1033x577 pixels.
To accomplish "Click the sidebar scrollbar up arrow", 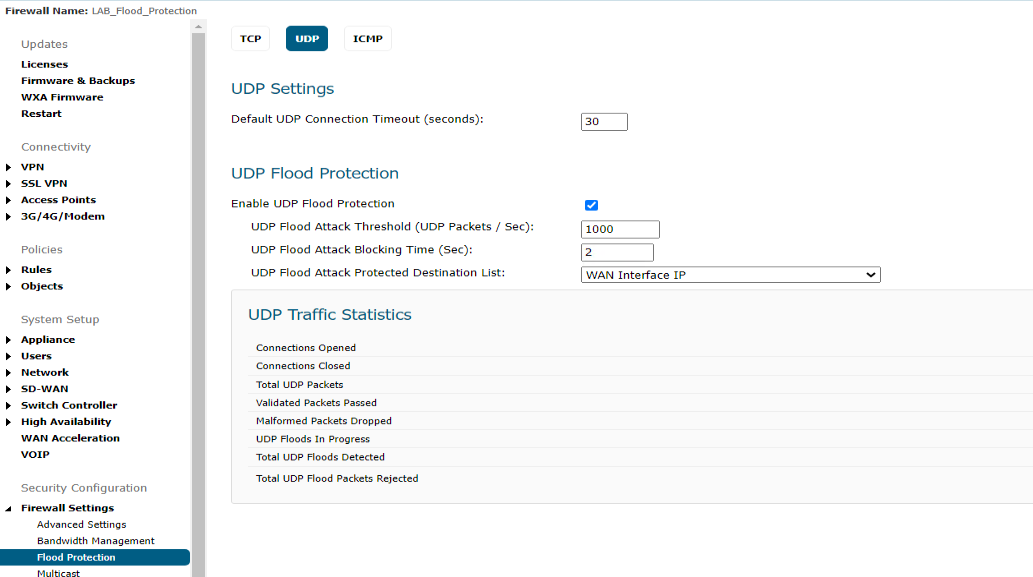I will pyautogui.click(x=198, y=27).
